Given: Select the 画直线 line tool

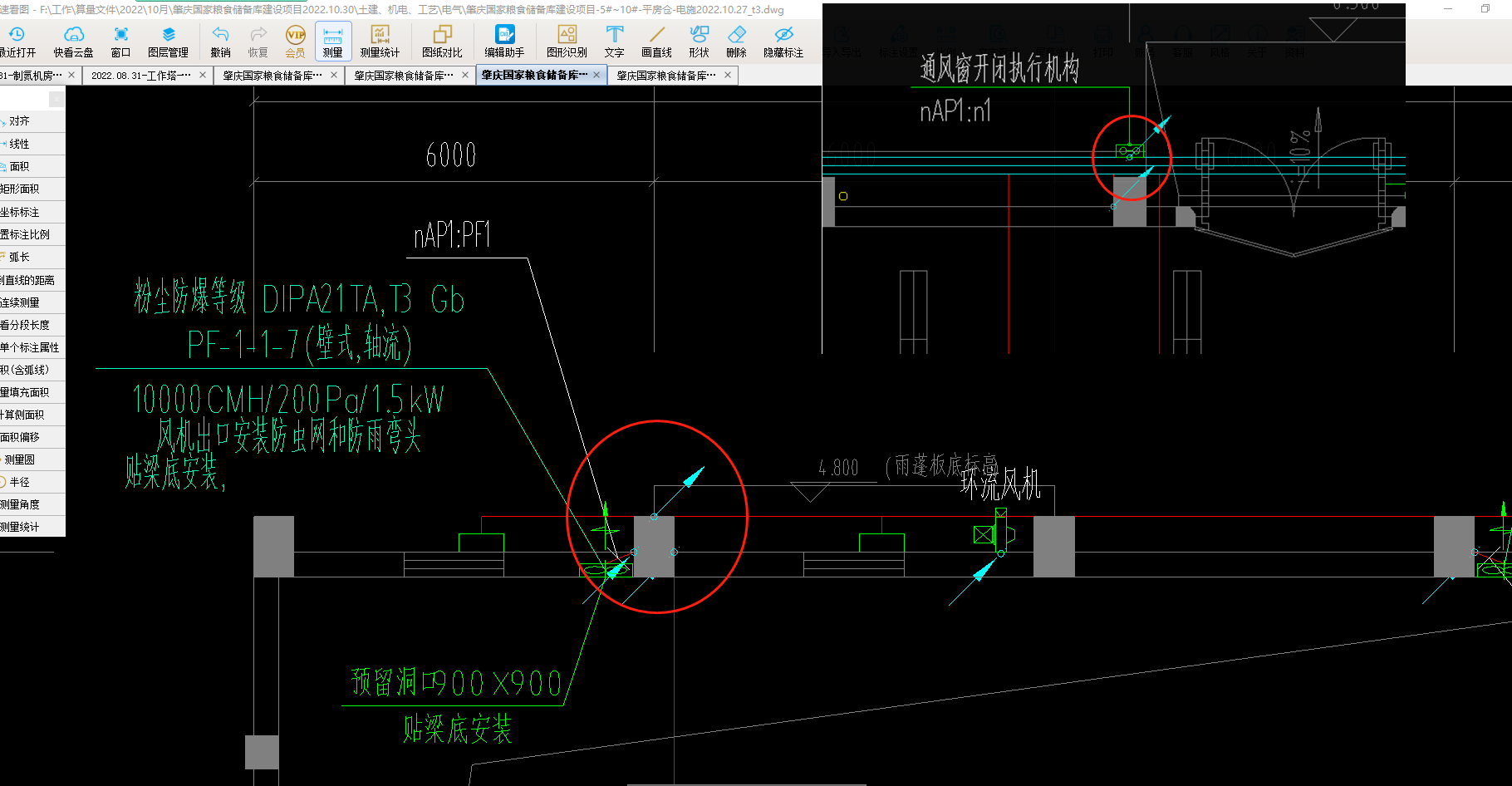Looking at the screenshot, I should point(656,42).
